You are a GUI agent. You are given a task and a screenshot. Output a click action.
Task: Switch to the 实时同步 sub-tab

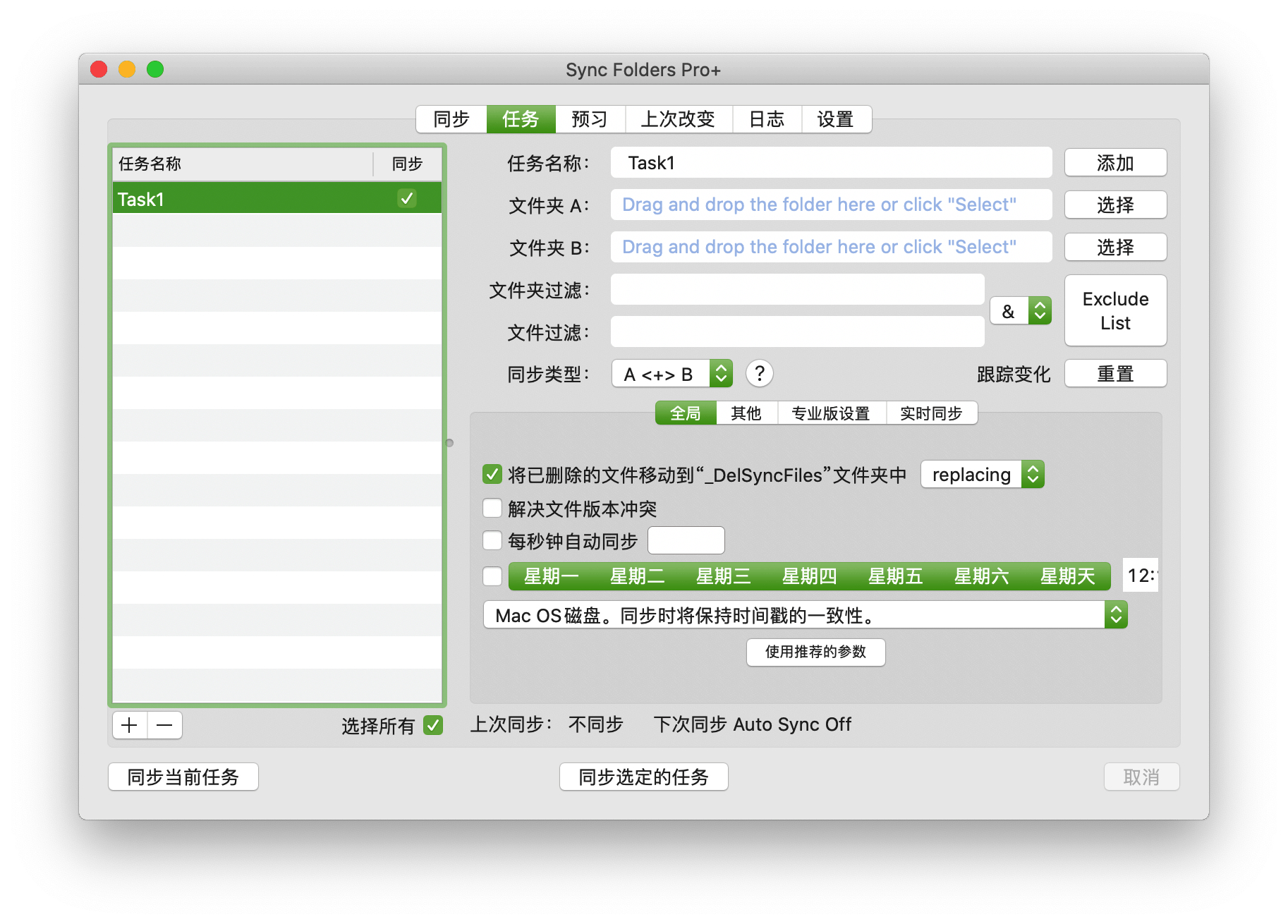(x=931, y=413)
